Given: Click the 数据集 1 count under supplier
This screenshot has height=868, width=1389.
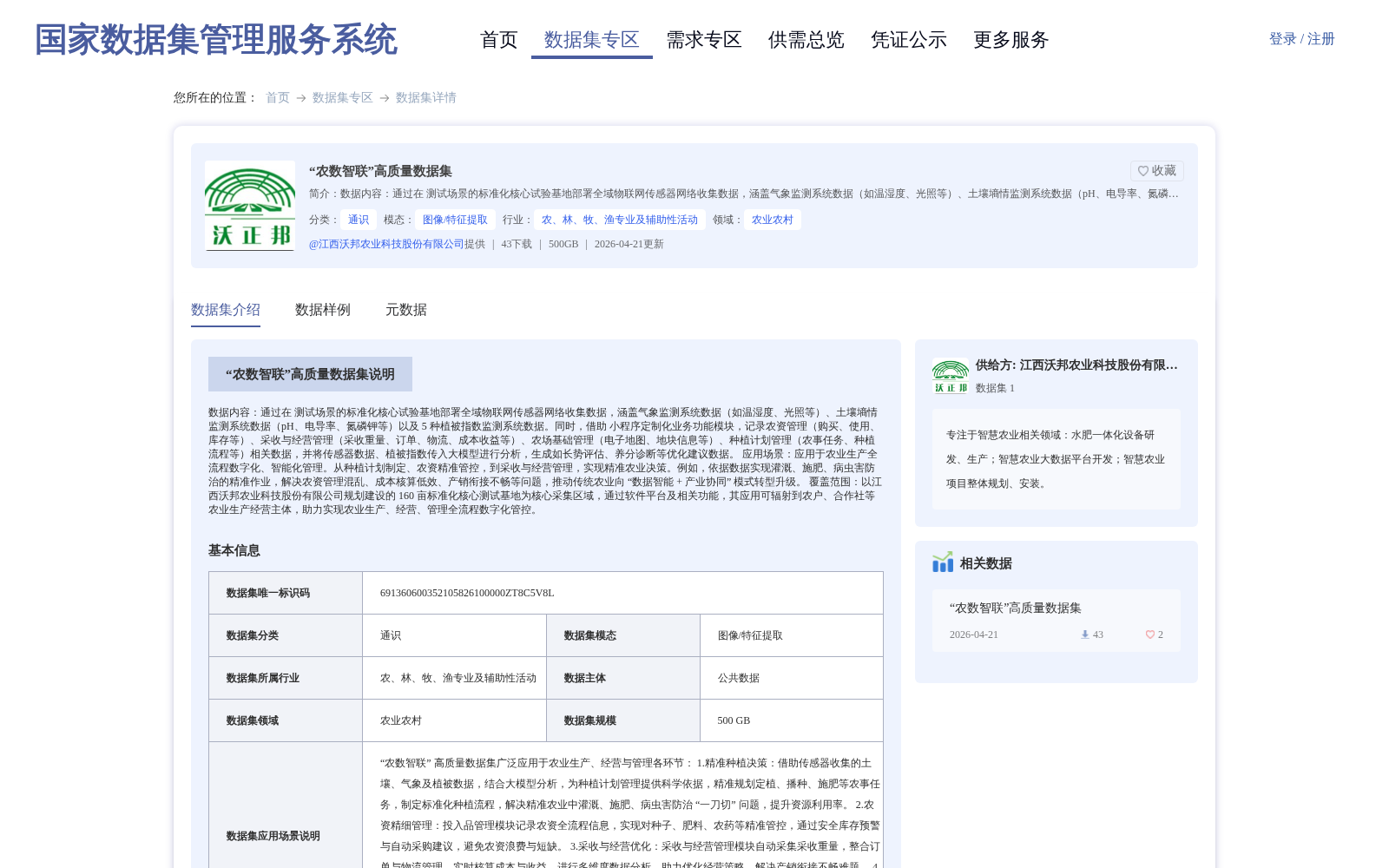Looking at the screenshot, I should tap(995, 388).
